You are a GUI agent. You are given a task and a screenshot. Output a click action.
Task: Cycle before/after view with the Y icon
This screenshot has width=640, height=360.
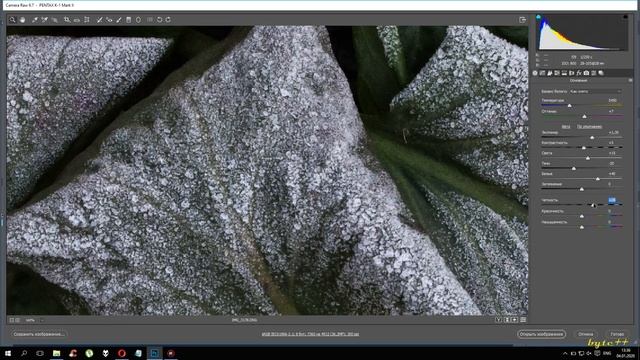point(498,320)
